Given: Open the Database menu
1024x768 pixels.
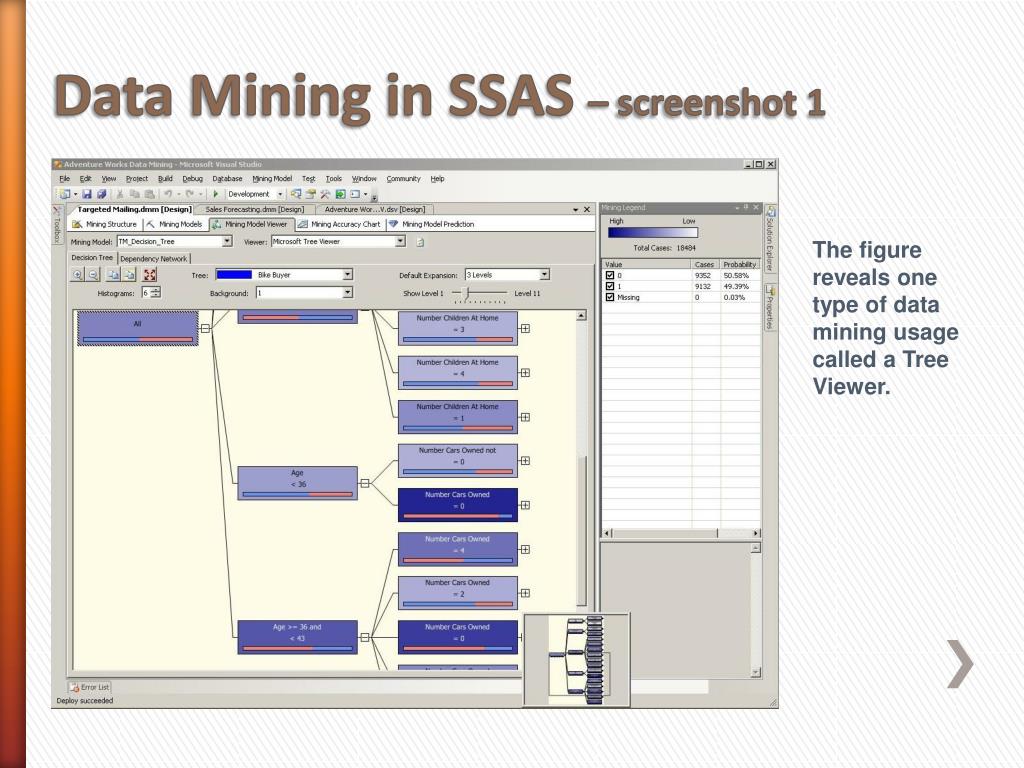Looking at the screenshot, I should [227, 178].
